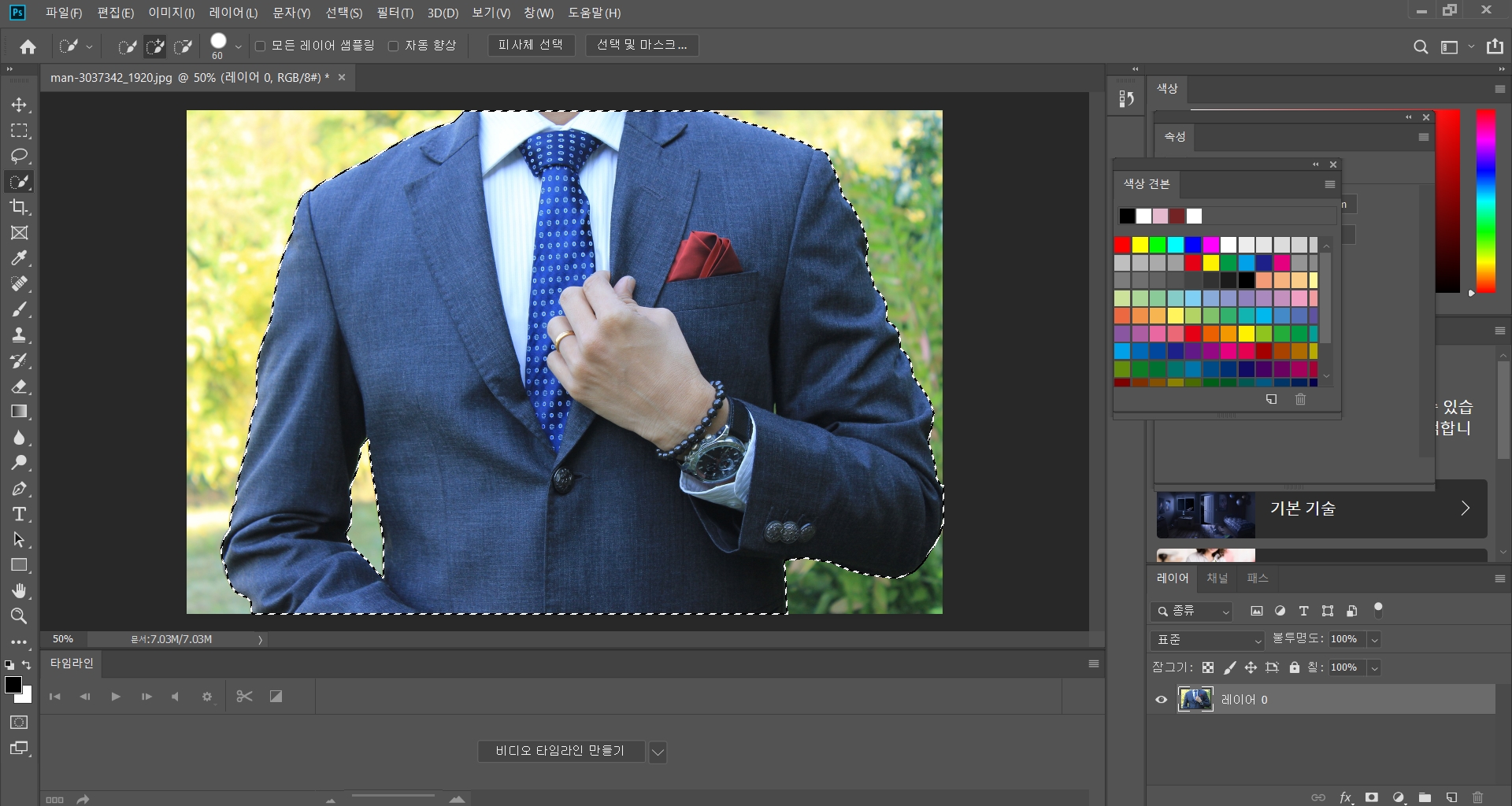Click the 피사체 선택 button
This screenshot has width=1512, height=806.
coord(531,46)
